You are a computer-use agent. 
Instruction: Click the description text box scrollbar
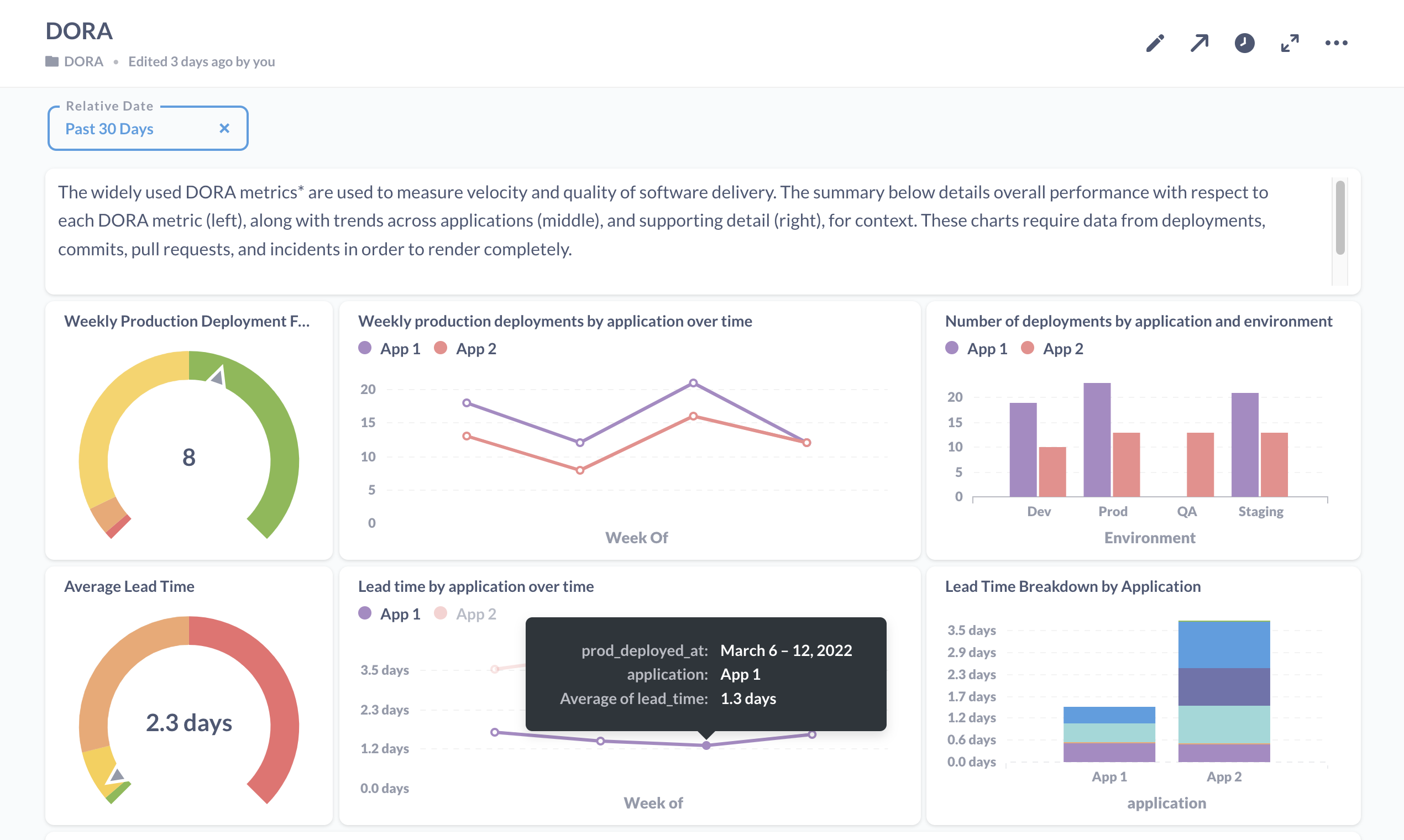point(1339,218)
